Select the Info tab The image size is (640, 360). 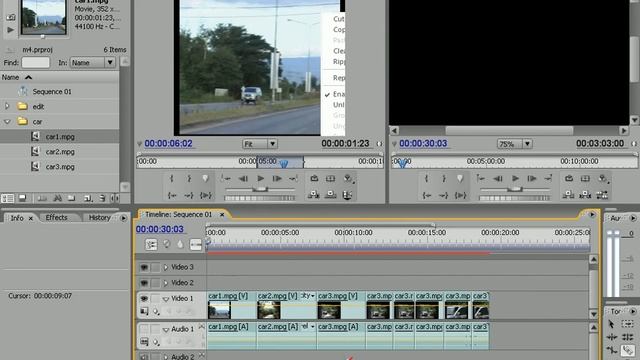click(x=17, y=218)
